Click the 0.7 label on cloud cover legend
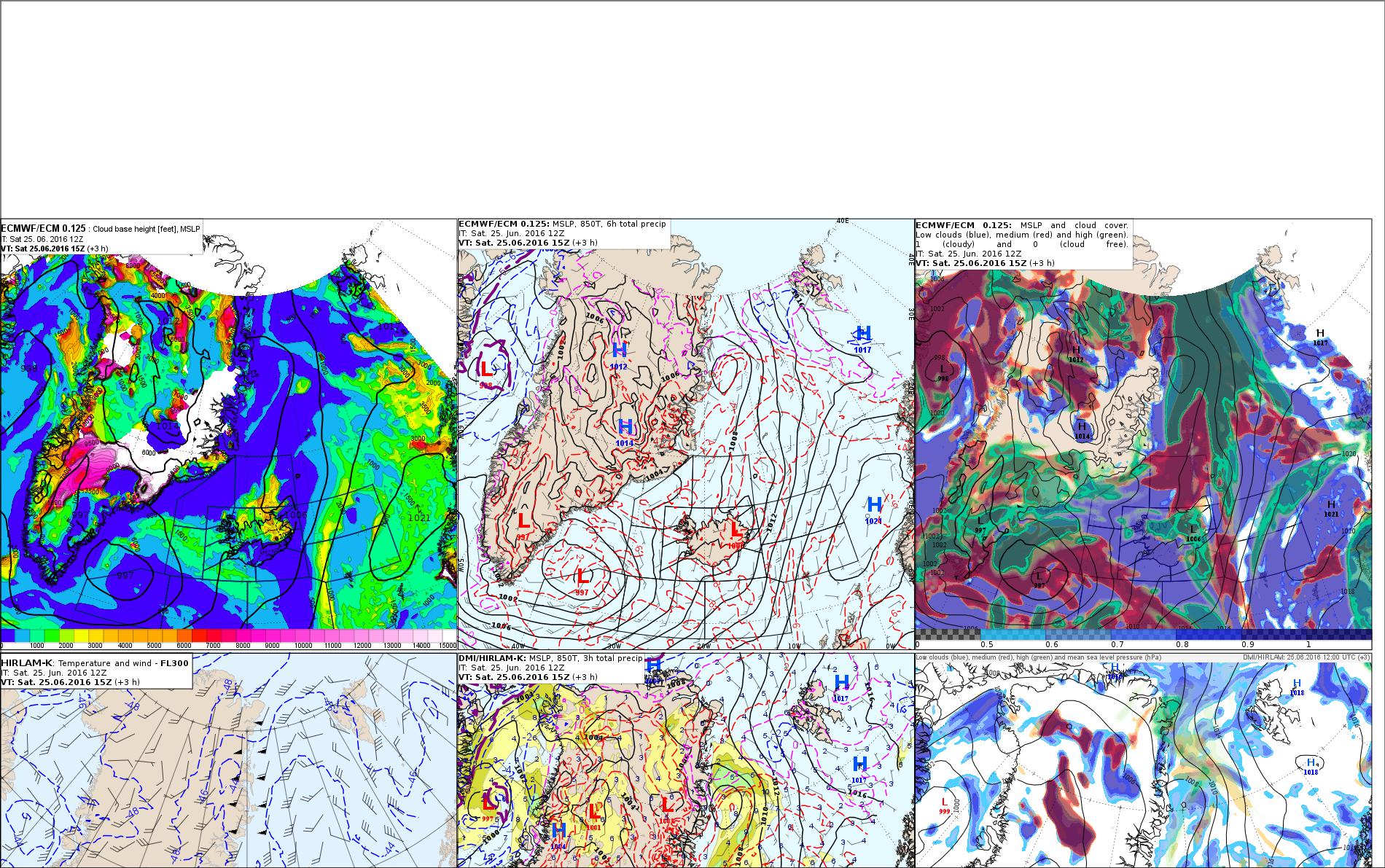Image resolution: width=1385 pixels, height=868 pixels. pyautogui.click(x=1117, y=644)
